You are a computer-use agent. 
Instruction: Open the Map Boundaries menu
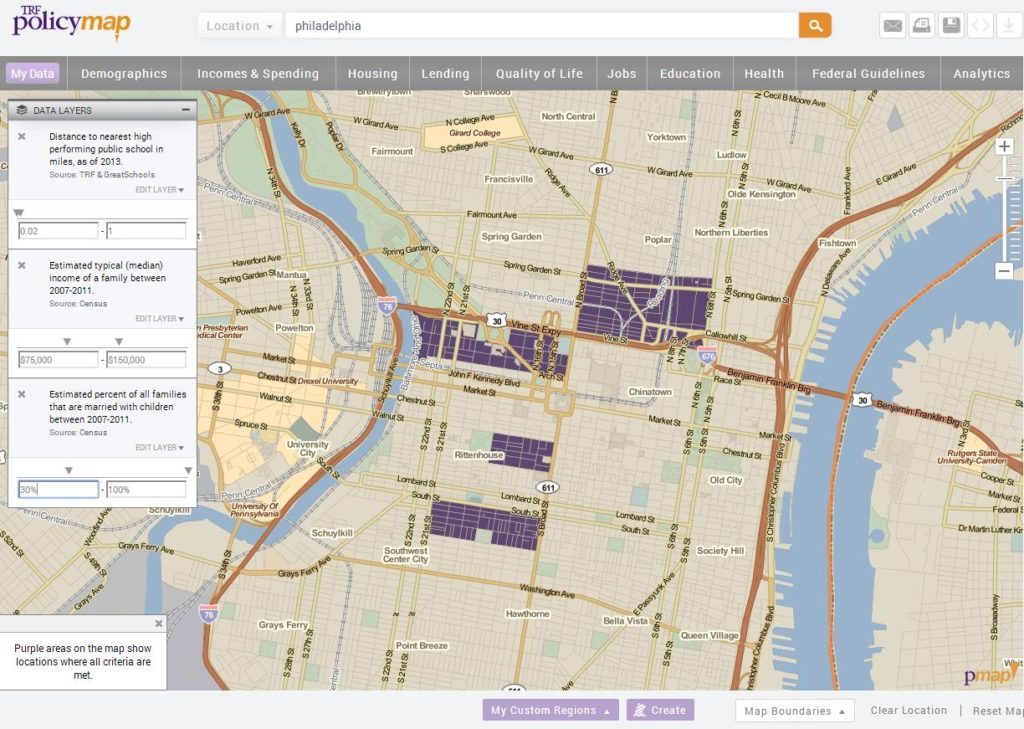tap(794, 710)
